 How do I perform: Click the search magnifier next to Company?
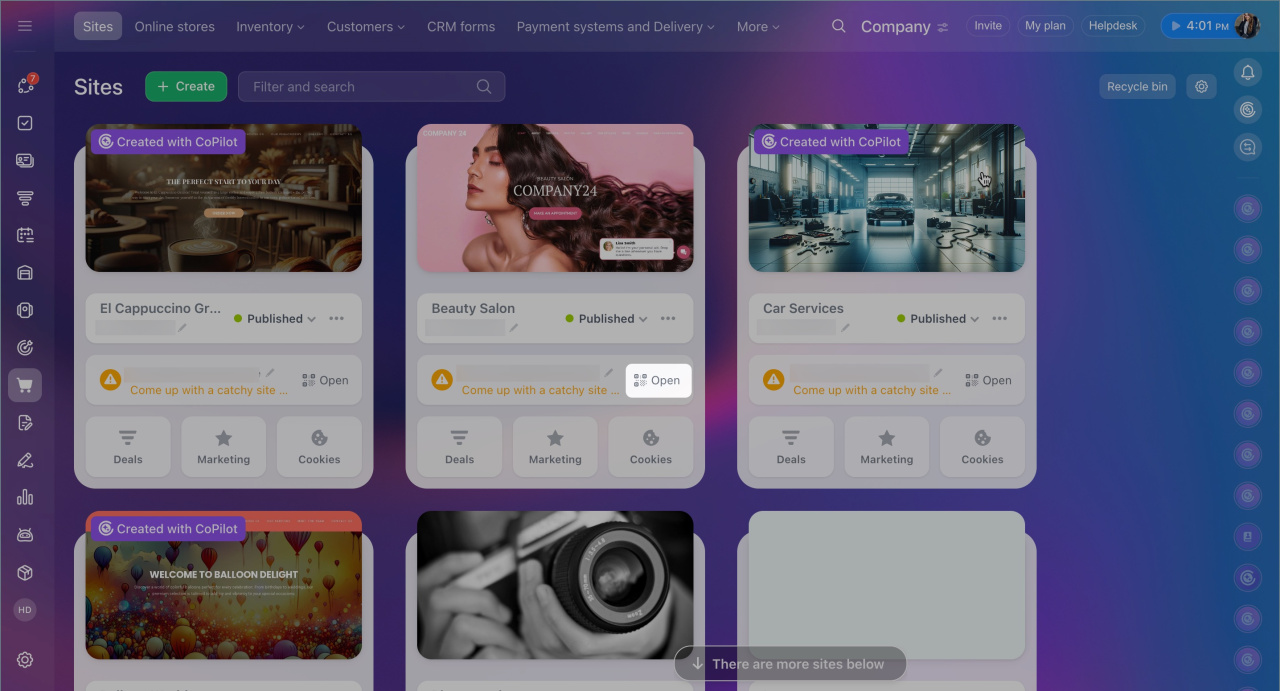(x=839, y=26)
